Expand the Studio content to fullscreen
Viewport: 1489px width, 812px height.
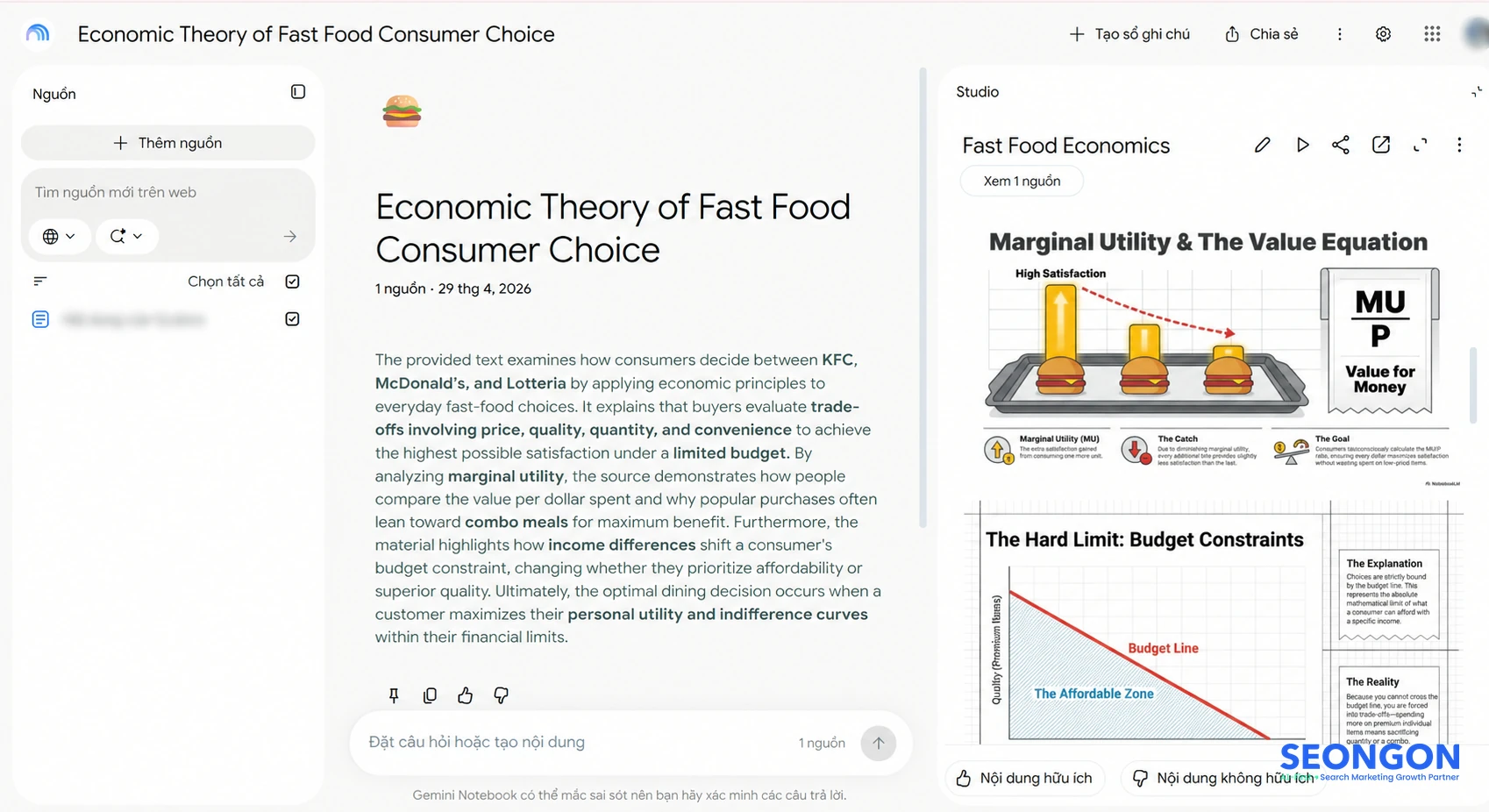(1421, 145)
